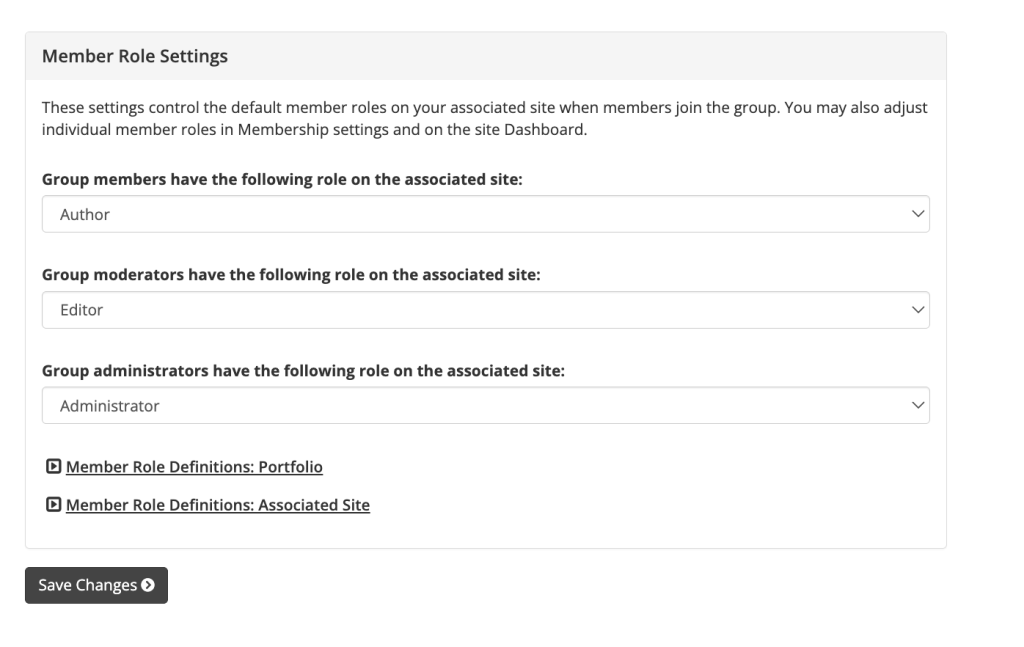Viewport: 1024px width, 647px height.
Task: Select the 'Administrator' value text in the dropdown
Action: (x=110, y=406)
